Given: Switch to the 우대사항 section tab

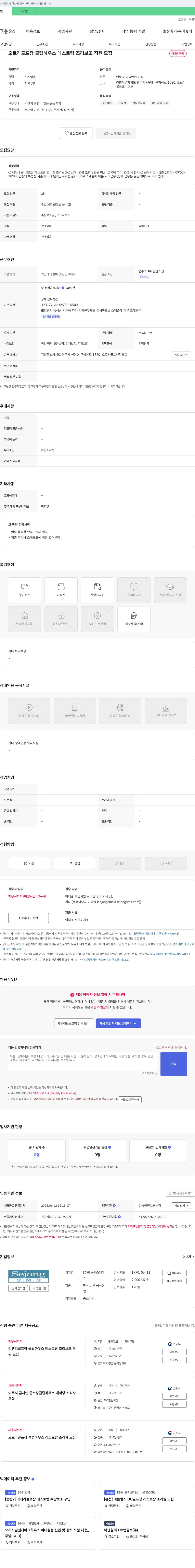Looking at the screenshot, I should pos(78,44).
